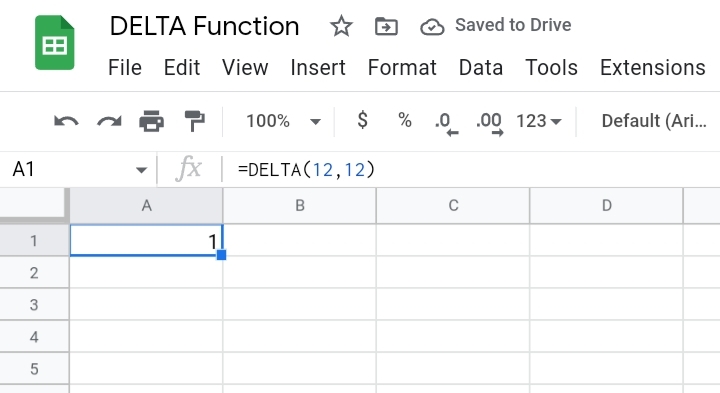Click the Print icon

click(x=152, y=121)
